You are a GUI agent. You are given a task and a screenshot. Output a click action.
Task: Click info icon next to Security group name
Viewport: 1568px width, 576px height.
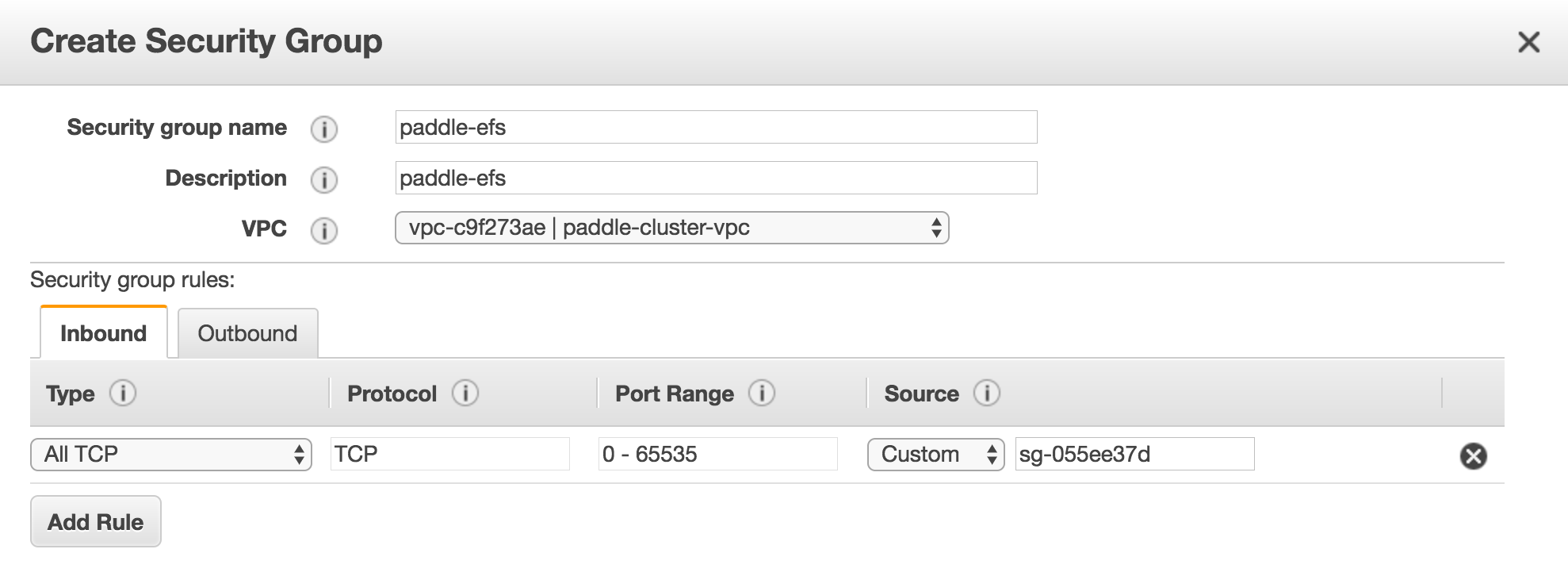pyautogui.click(x=323, y=129)
